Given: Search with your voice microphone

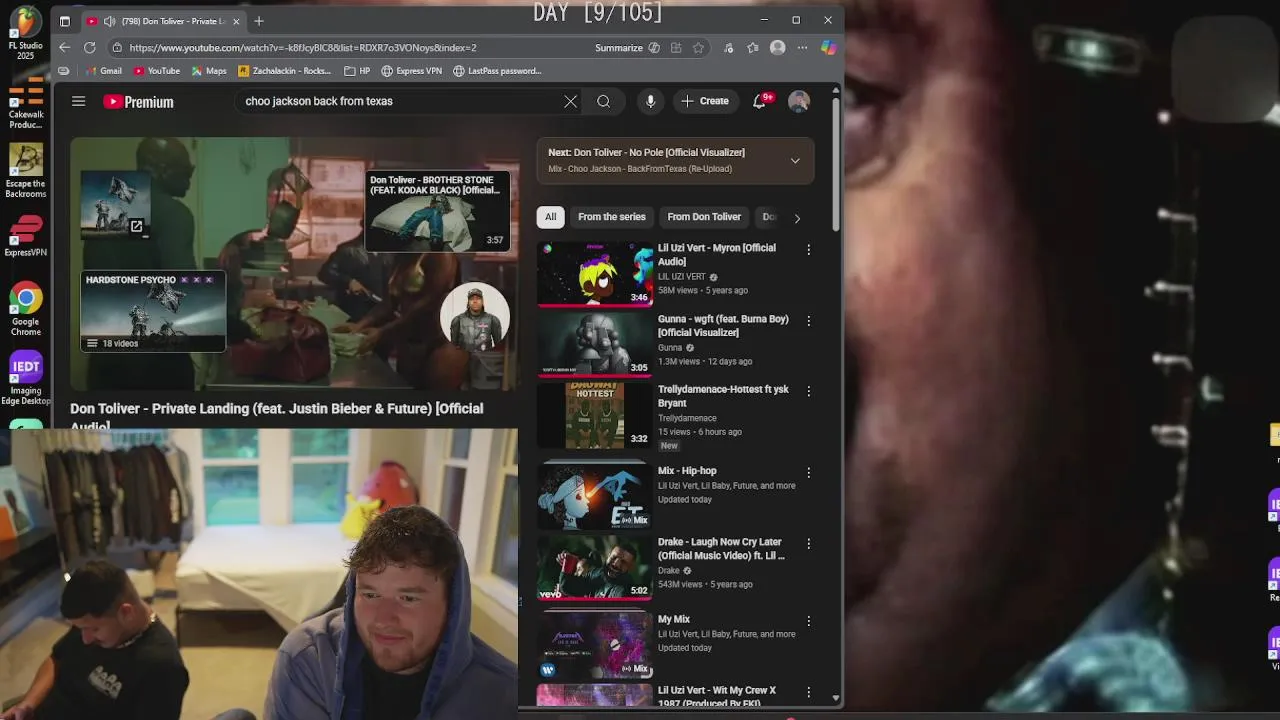Looking at the screenshot, I should 650,101.
